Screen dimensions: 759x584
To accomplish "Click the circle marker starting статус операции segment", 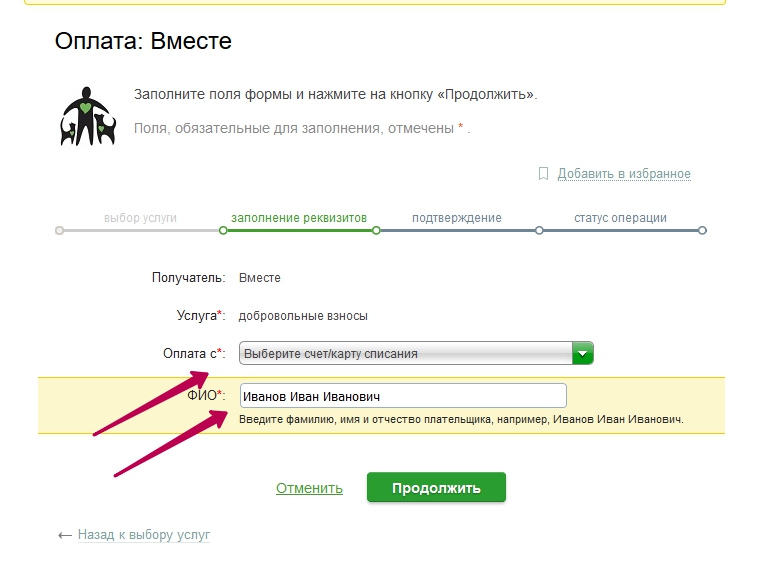I will pyautogui.click(x=539, y=230).
